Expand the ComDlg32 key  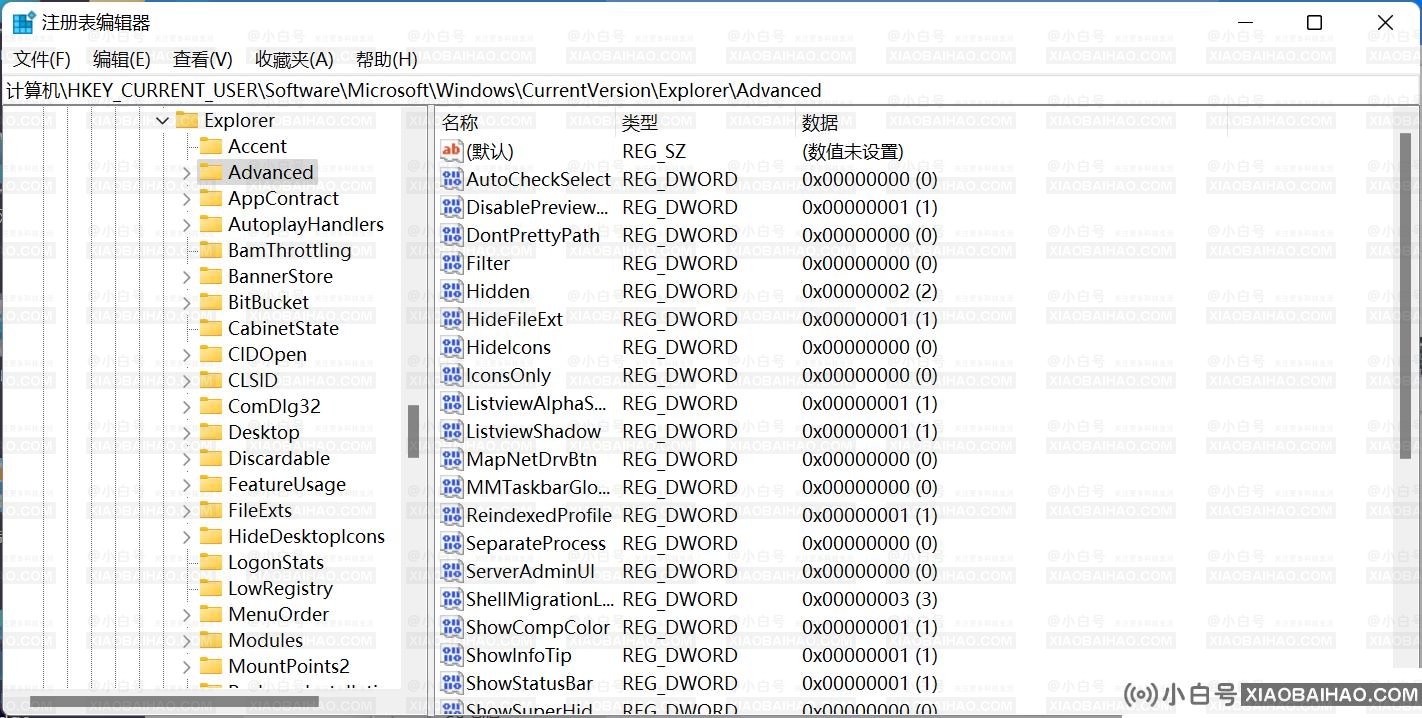186,406
